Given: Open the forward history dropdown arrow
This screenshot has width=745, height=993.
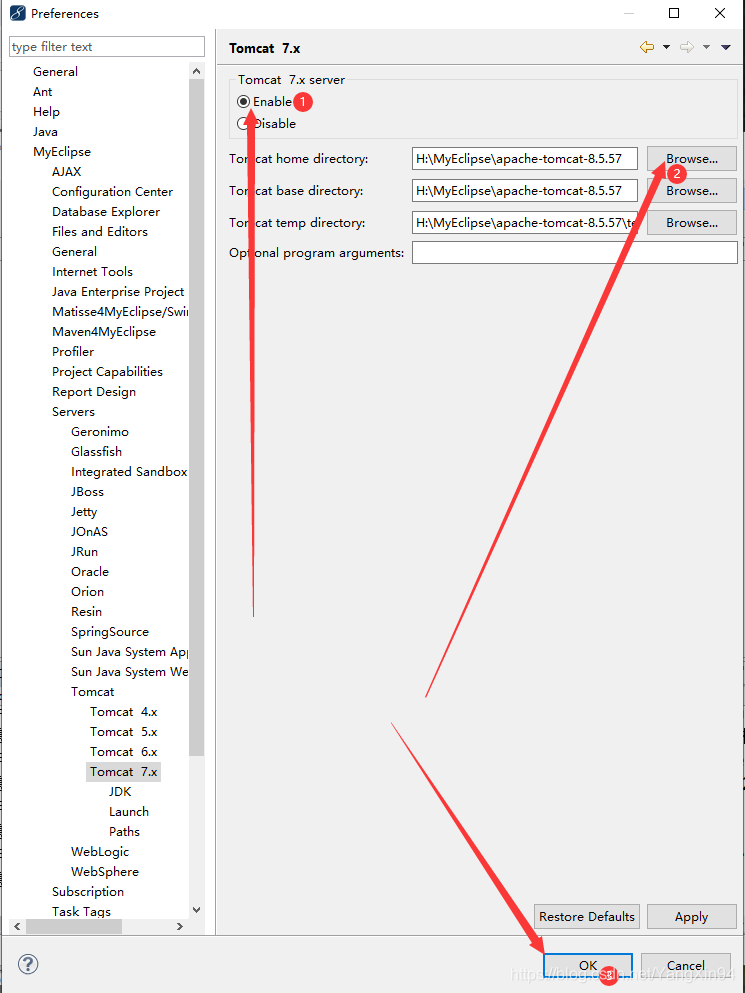Looking at the screenshot, I should point(706,47).
